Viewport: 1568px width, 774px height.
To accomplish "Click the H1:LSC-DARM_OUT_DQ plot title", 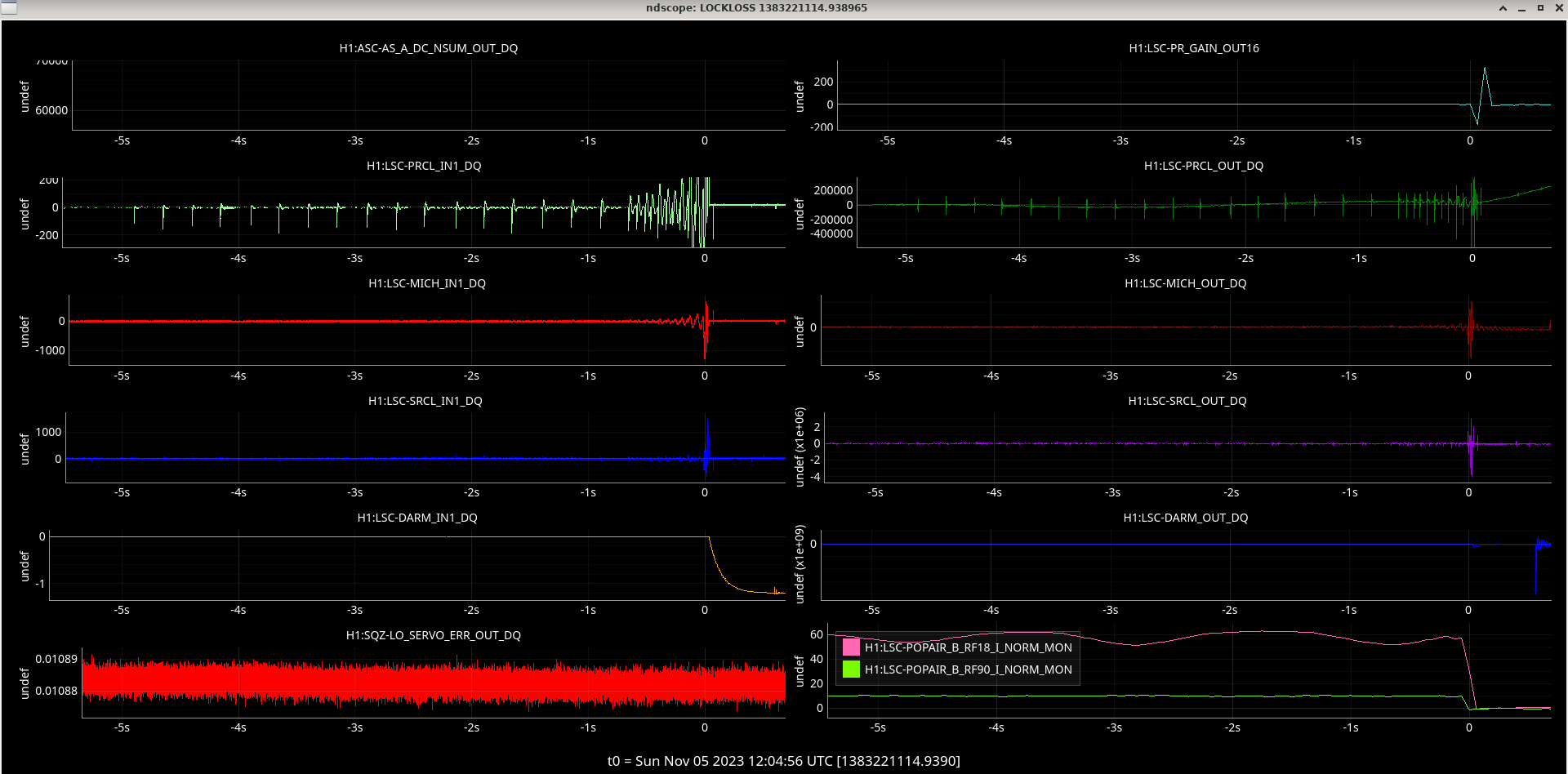I will click(1186, 518).
